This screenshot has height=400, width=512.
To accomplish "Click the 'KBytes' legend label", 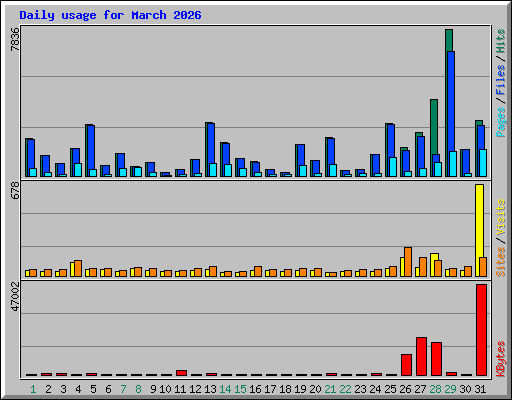I will 501,359.
